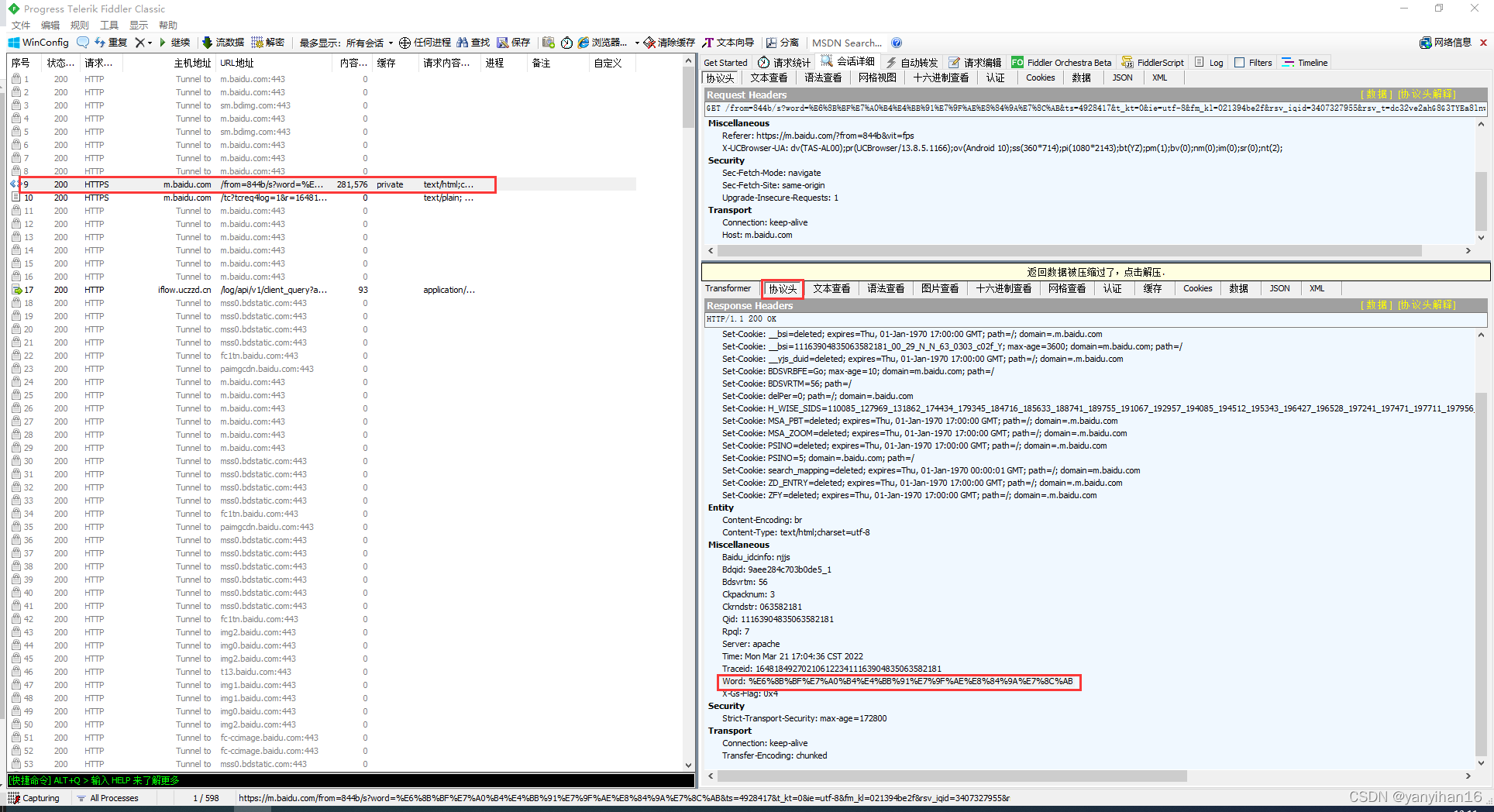Screen dimensions: 1494x812
Task: Expand the 浏览器 dropdown arrow
Action: click(637, 43)
